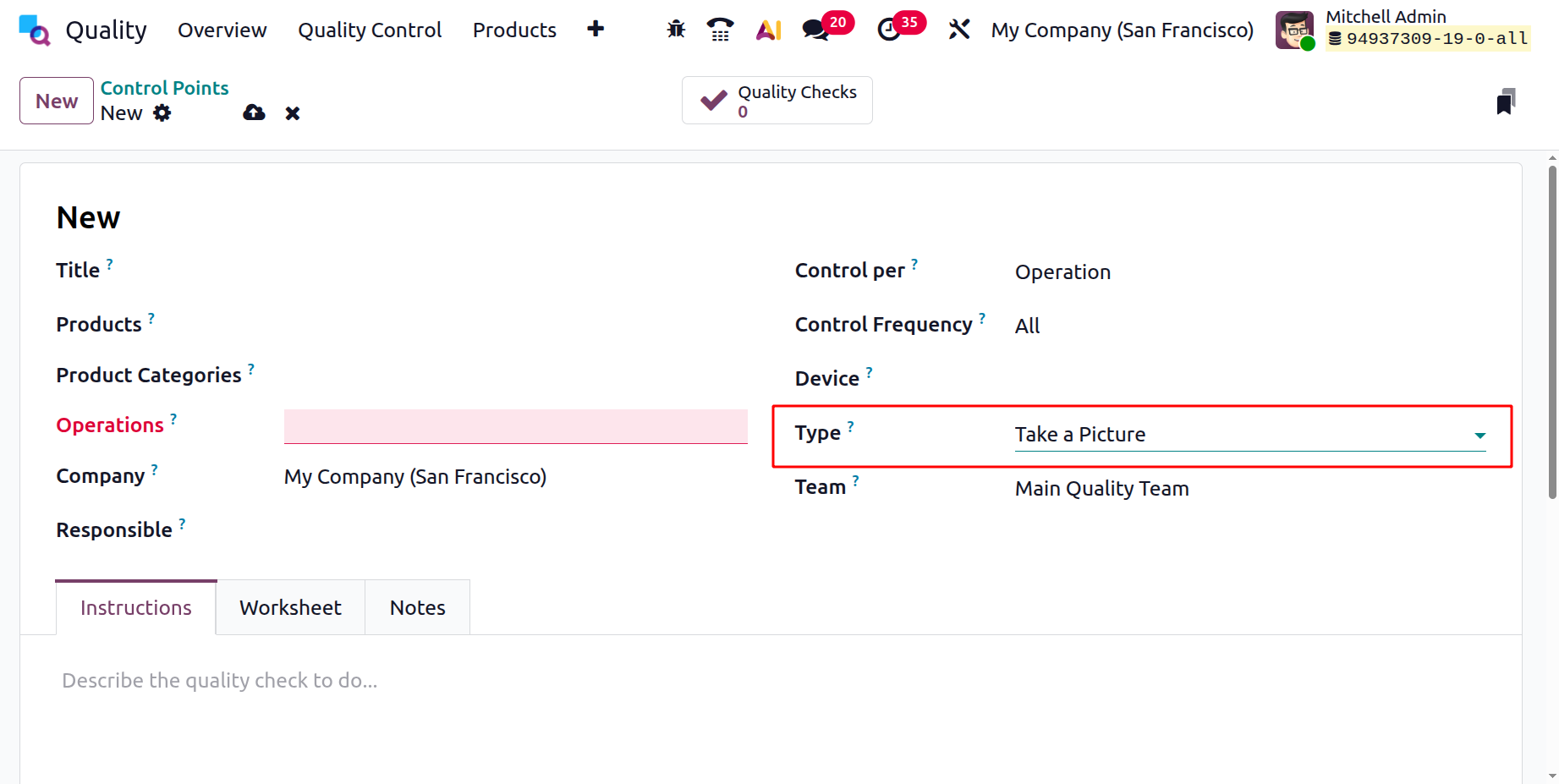
Task: Click the gear actions icon beside New
Action: pos(162,113)
